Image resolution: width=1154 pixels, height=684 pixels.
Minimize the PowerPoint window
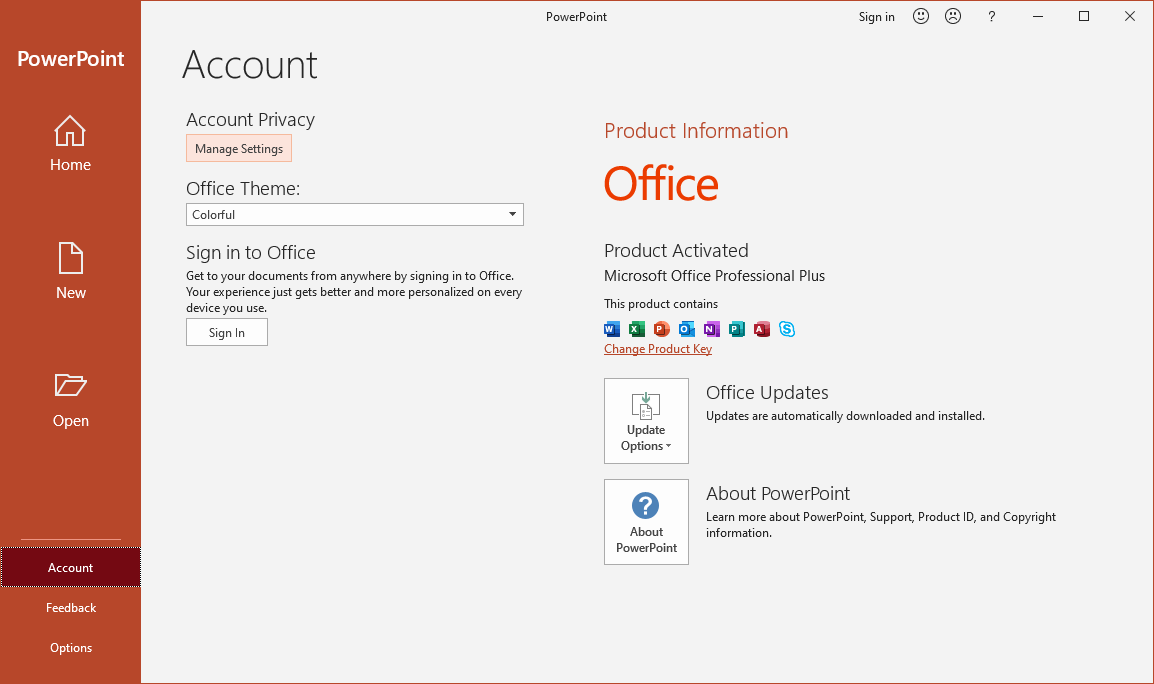click(1038, 16)
